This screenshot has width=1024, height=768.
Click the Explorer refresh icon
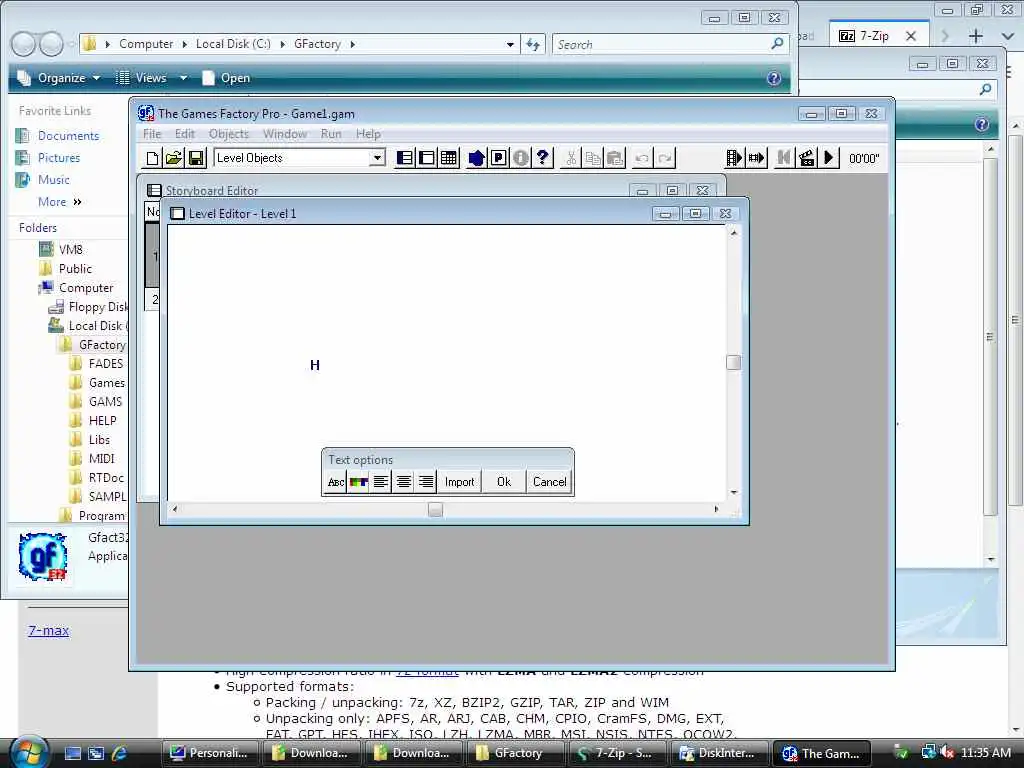pyautogui.click(x=533, y=44)
